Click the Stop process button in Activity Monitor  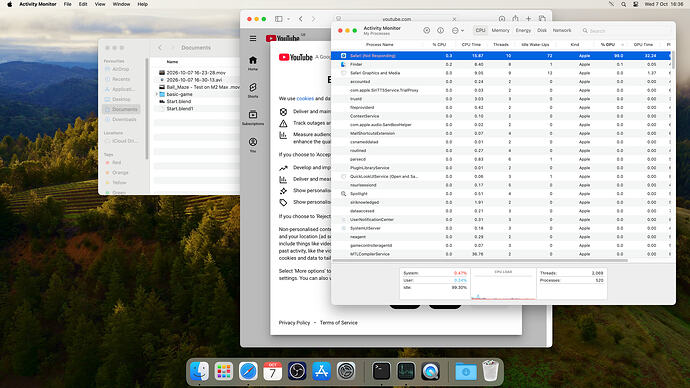point(426,30)
